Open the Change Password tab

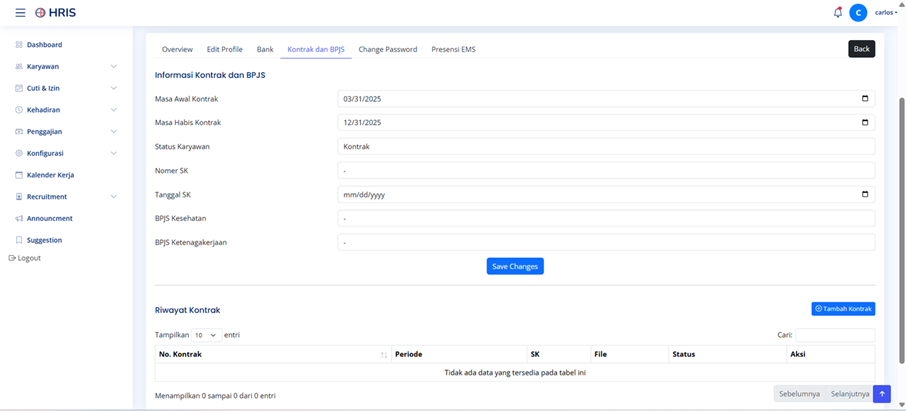click(x=388, y=50)
